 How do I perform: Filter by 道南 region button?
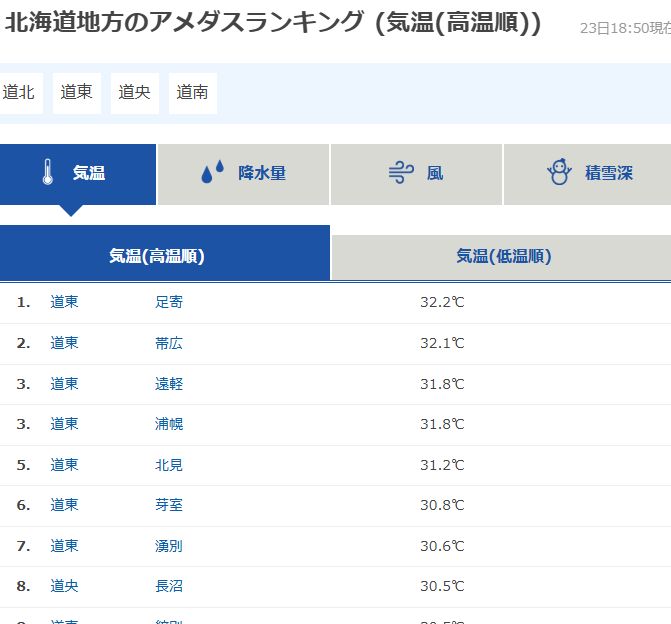point(193,93)
